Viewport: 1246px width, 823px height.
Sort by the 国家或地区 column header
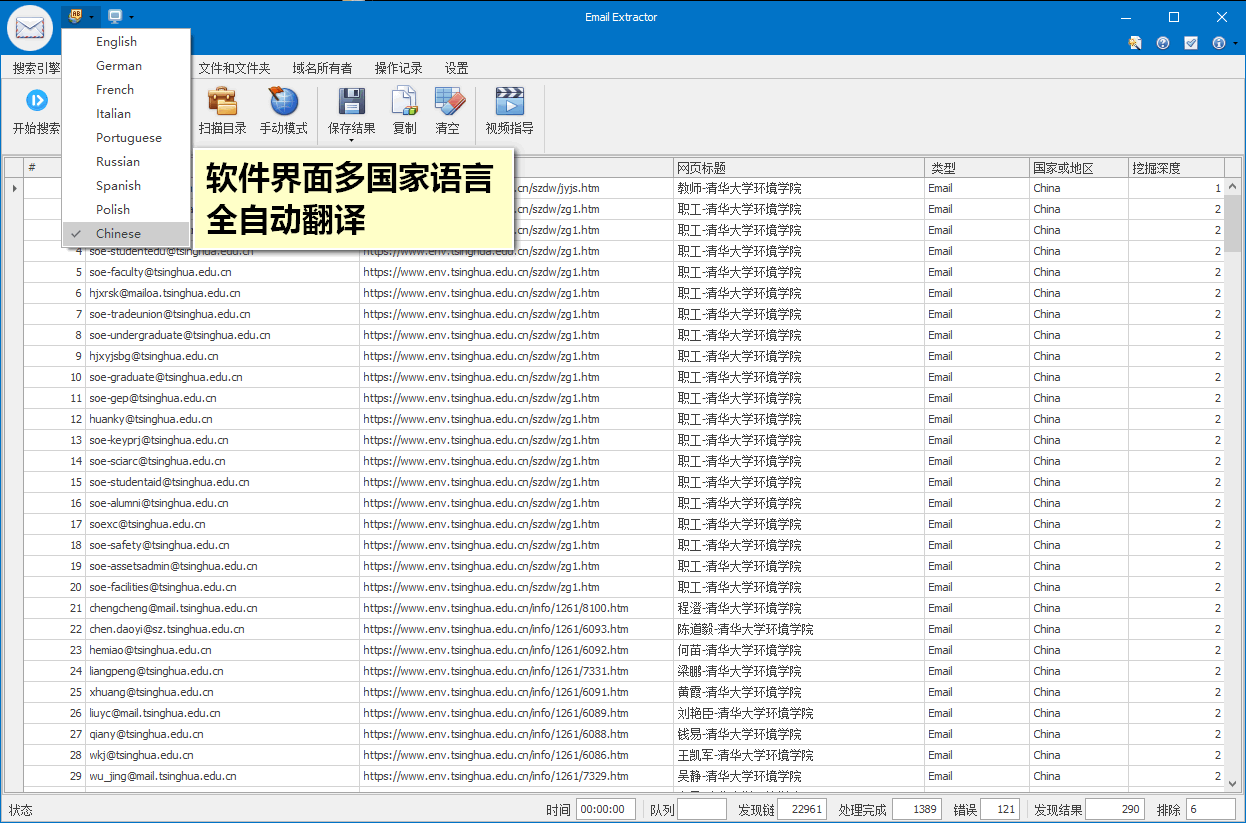click(1079, 168)
